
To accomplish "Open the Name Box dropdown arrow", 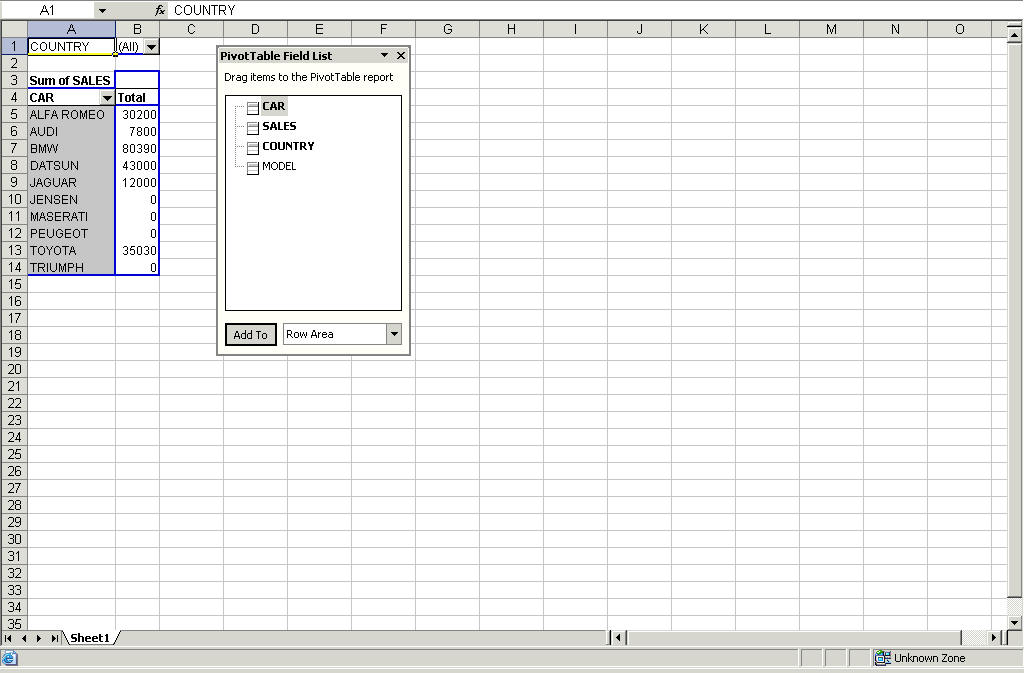I will pyautogui.click(x=102, y=10).
